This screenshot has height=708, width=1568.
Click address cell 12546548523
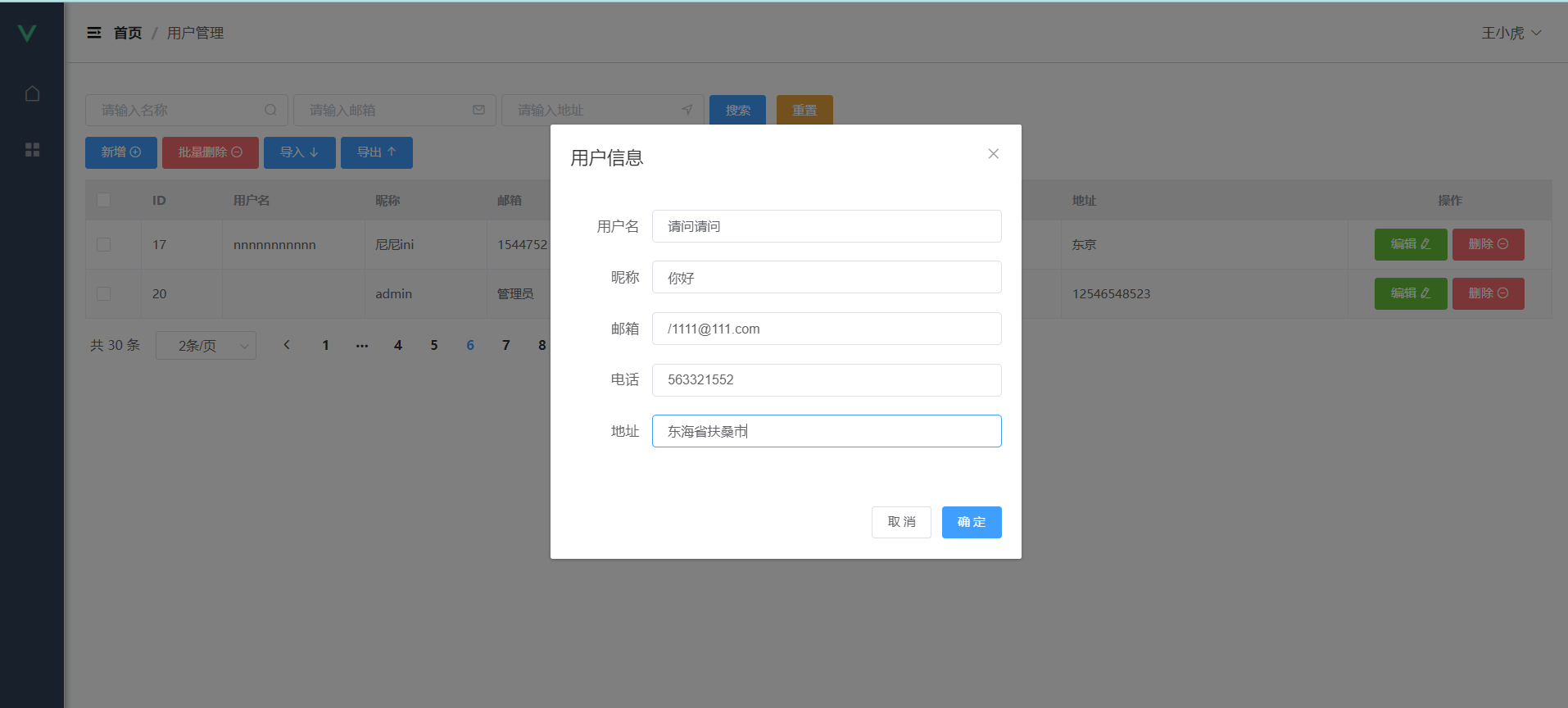click(x=1112, y=293)
